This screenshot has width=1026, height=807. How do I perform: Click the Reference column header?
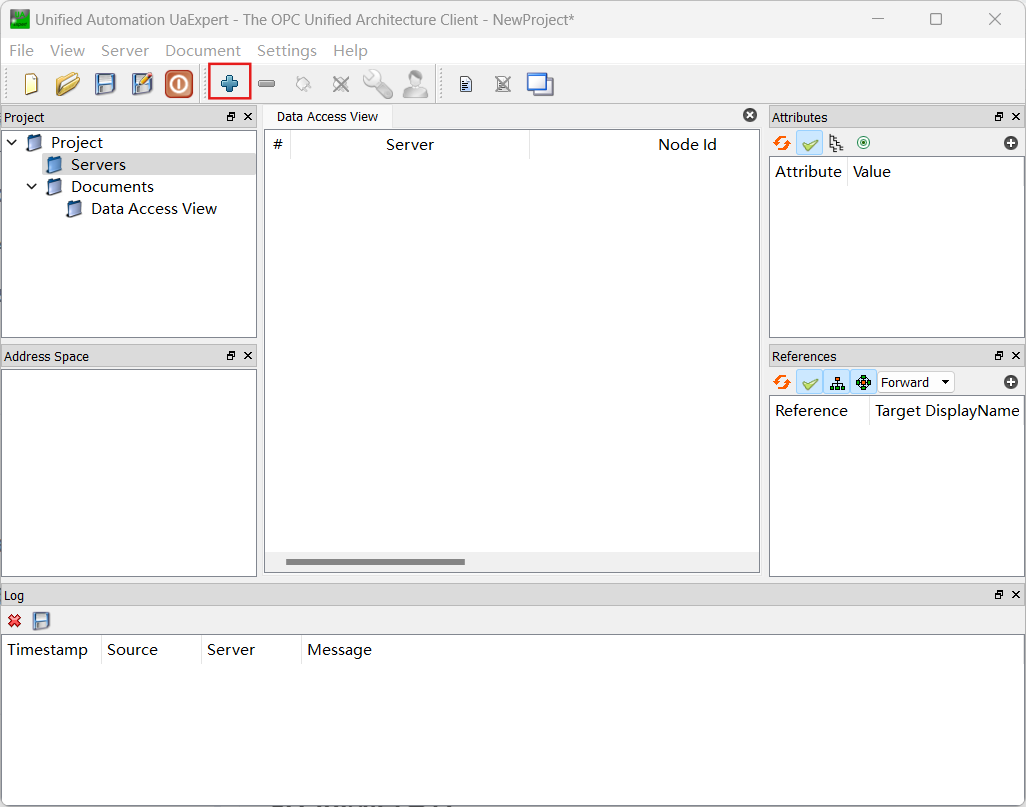819,411
